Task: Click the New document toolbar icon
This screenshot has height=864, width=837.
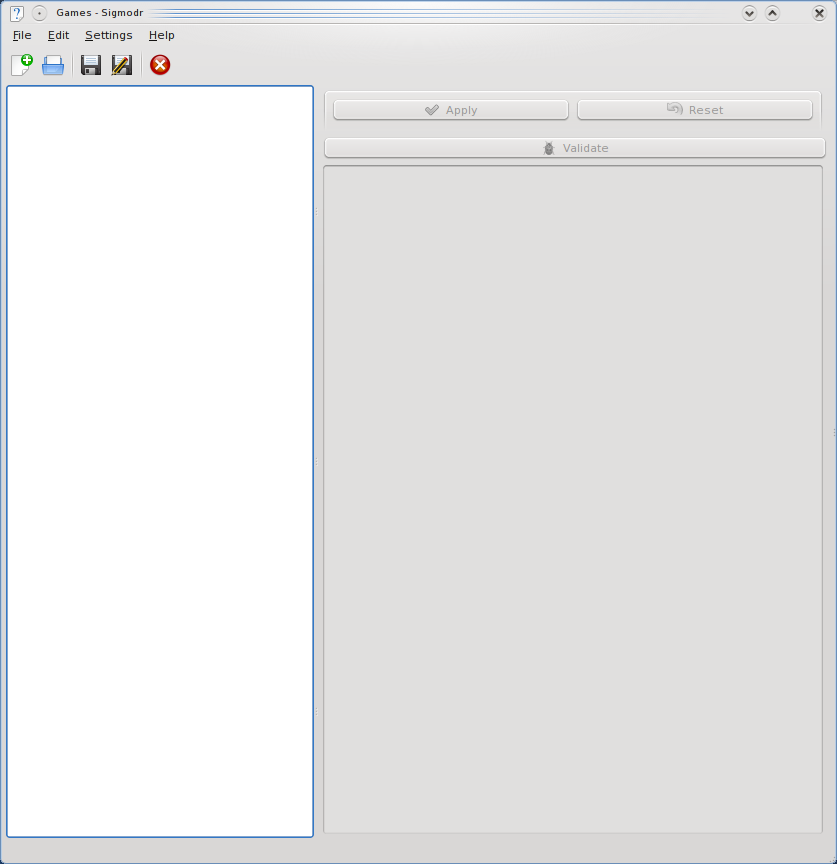Action: point(22,65)
